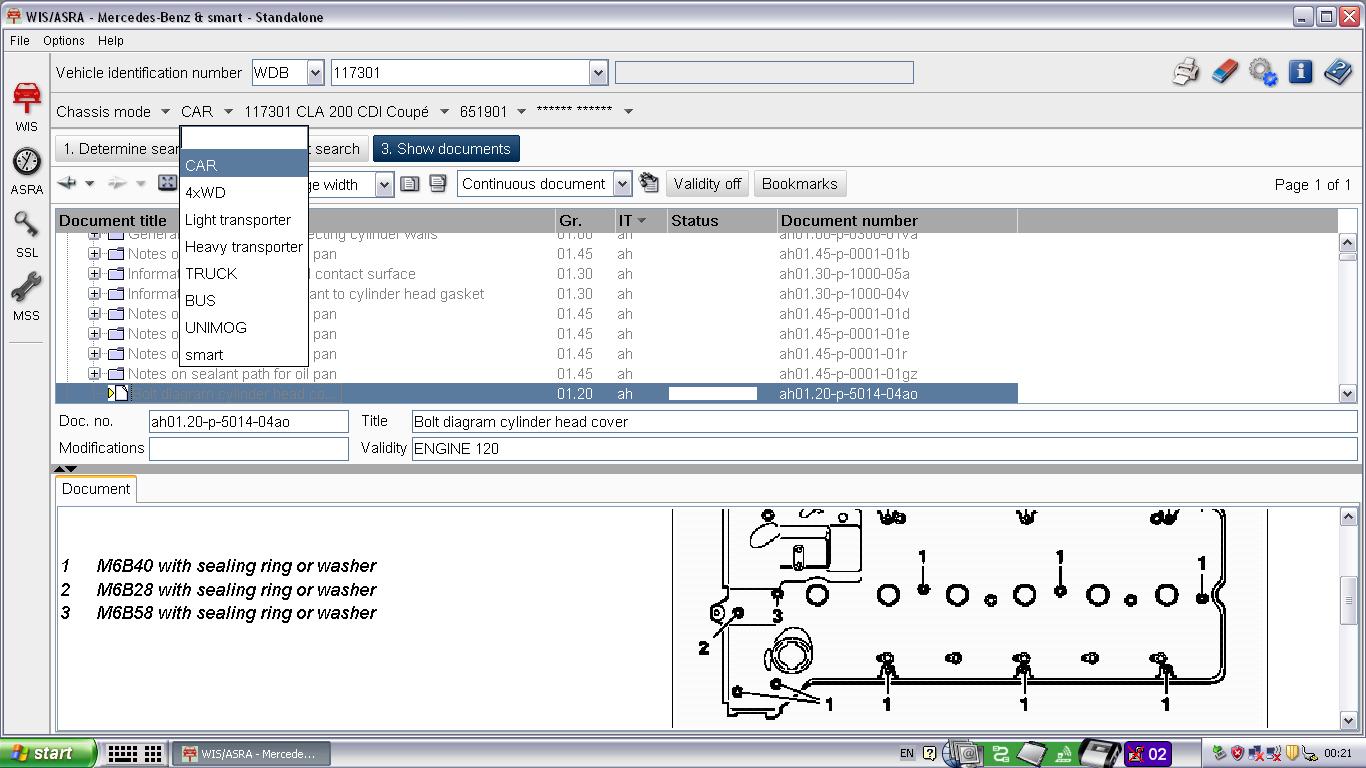Click the printer icon
This screenshot has width=1366, height=768.
1185,73
